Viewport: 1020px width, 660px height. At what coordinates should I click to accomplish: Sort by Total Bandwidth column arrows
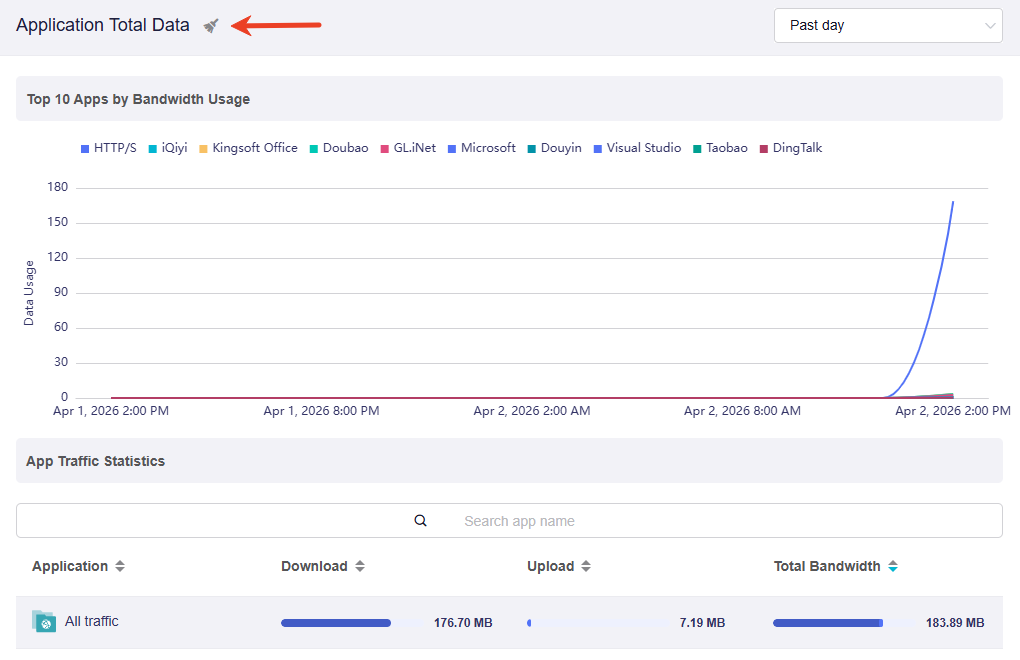click(893, 567)
